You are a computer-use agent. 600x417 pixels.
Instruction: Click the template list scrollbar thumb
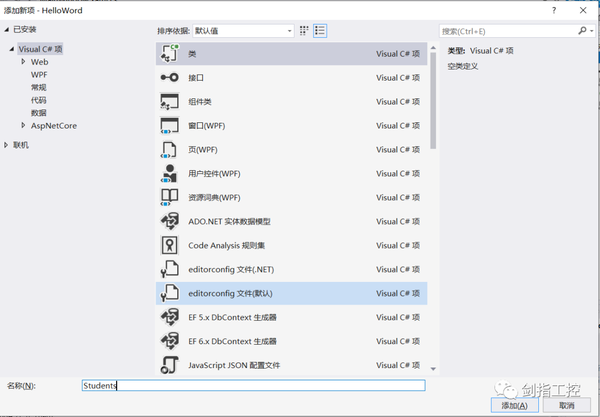pos(433,100)
